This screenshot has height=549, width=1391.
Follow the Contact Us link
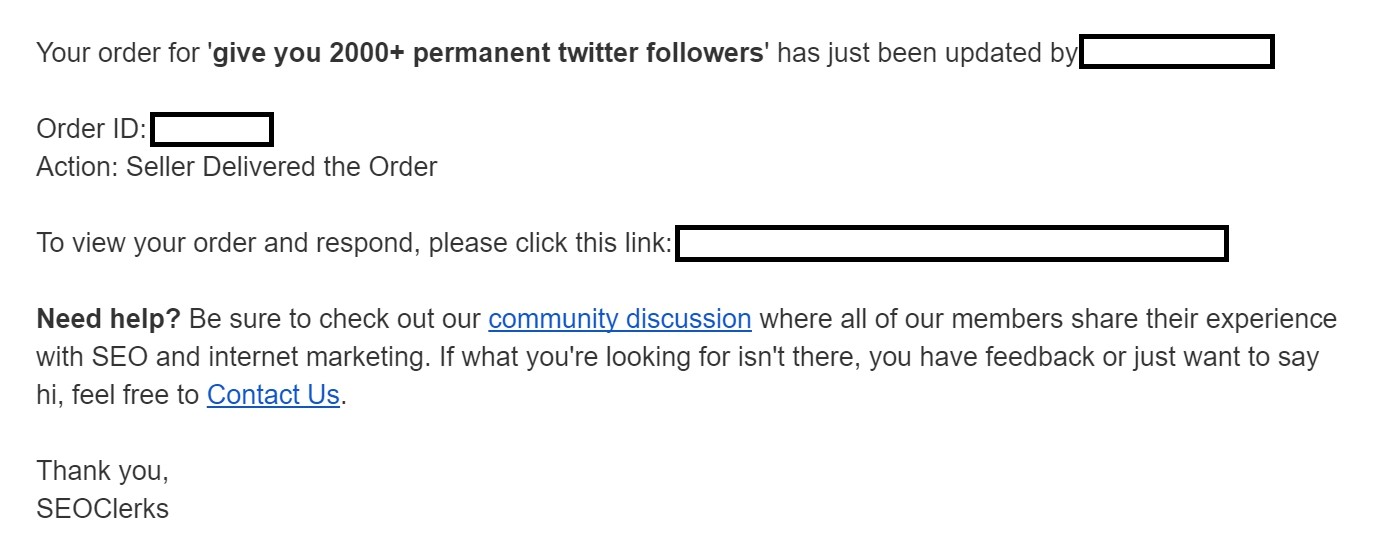tap(273, 395)
